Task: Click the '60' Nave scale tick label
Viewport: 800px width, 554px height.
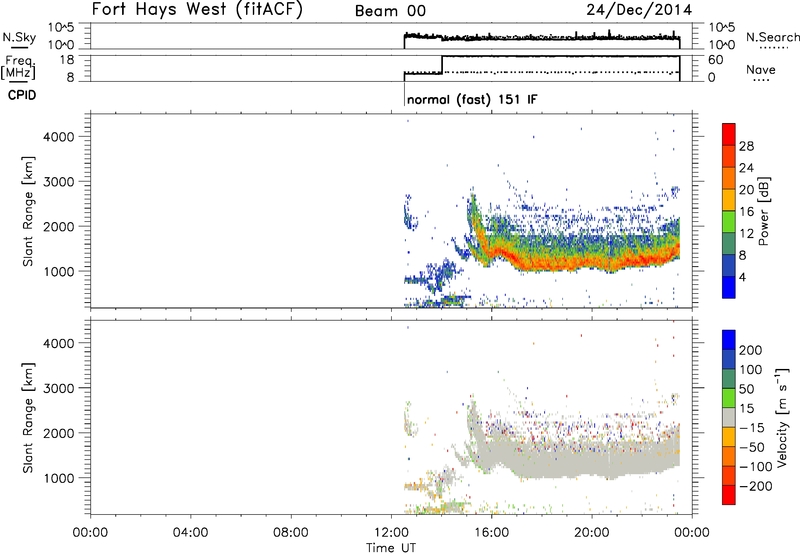Action: 715,60
